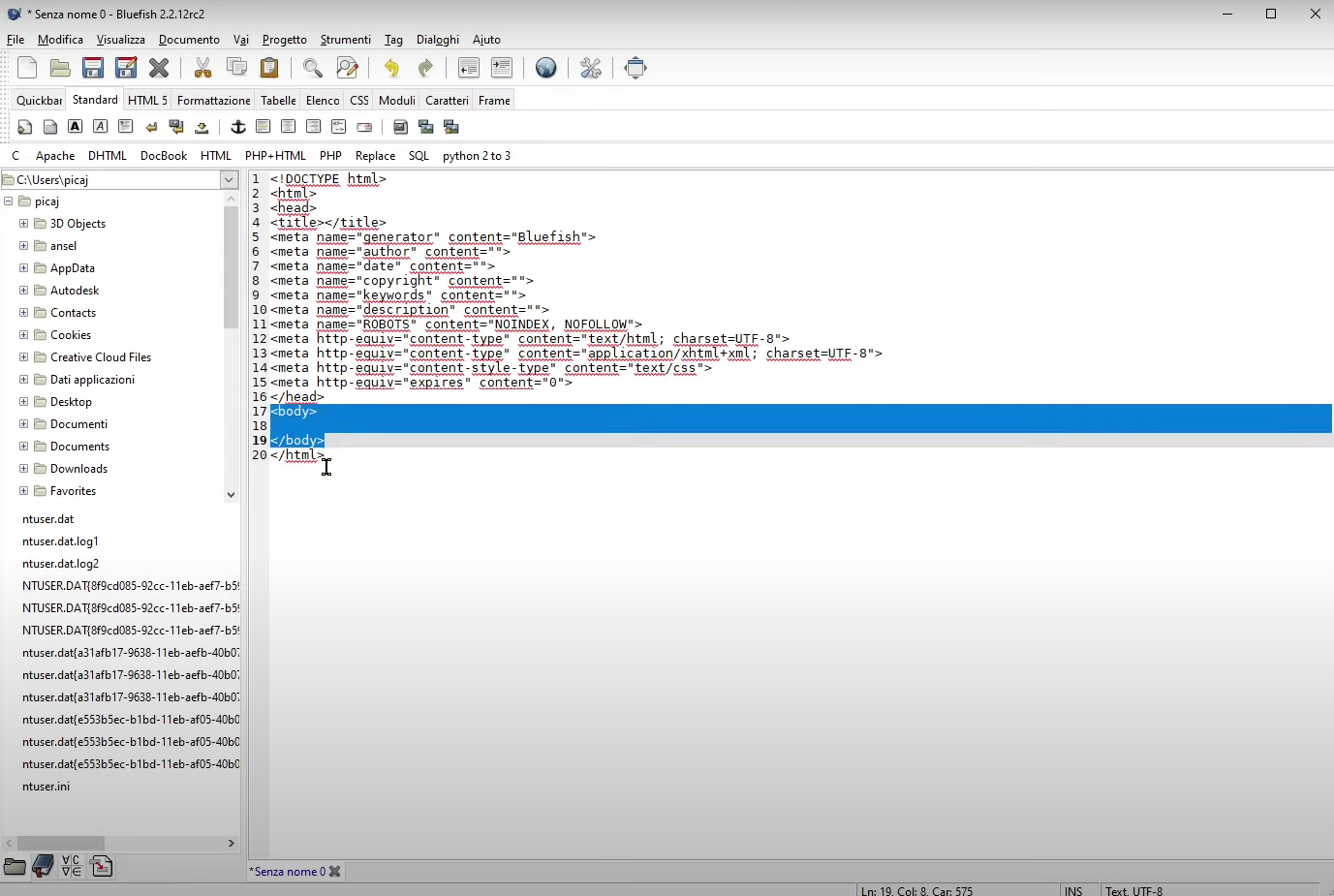Expand the Downloads folder
The width and height of the screenshot is (1334, 896).
23,469
